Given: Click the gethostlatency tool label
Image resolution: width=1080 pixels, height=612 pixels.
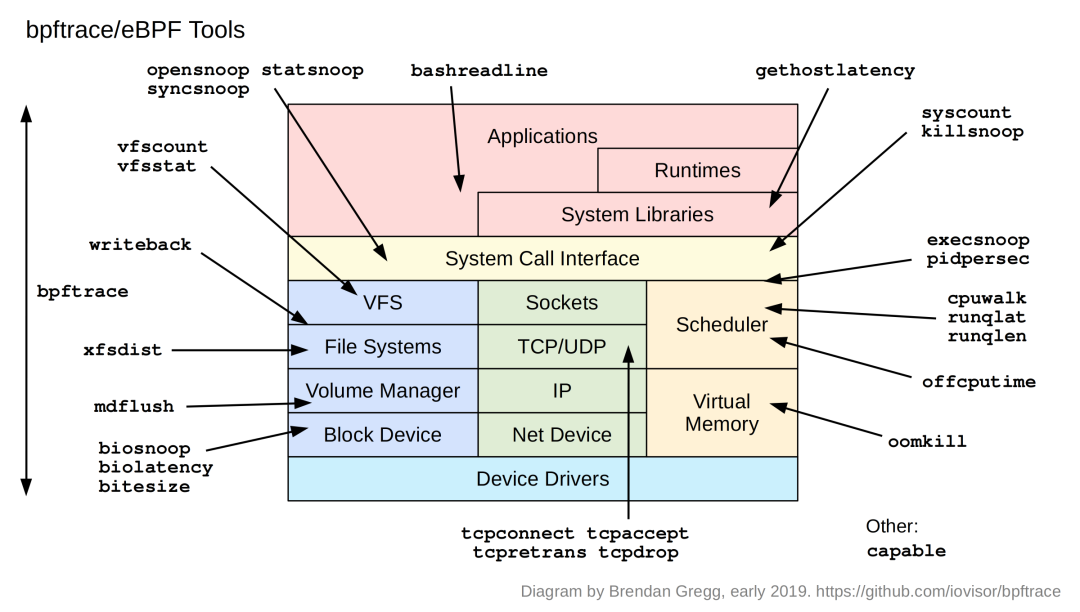Looking at the screenshot, I should [833, 70].
